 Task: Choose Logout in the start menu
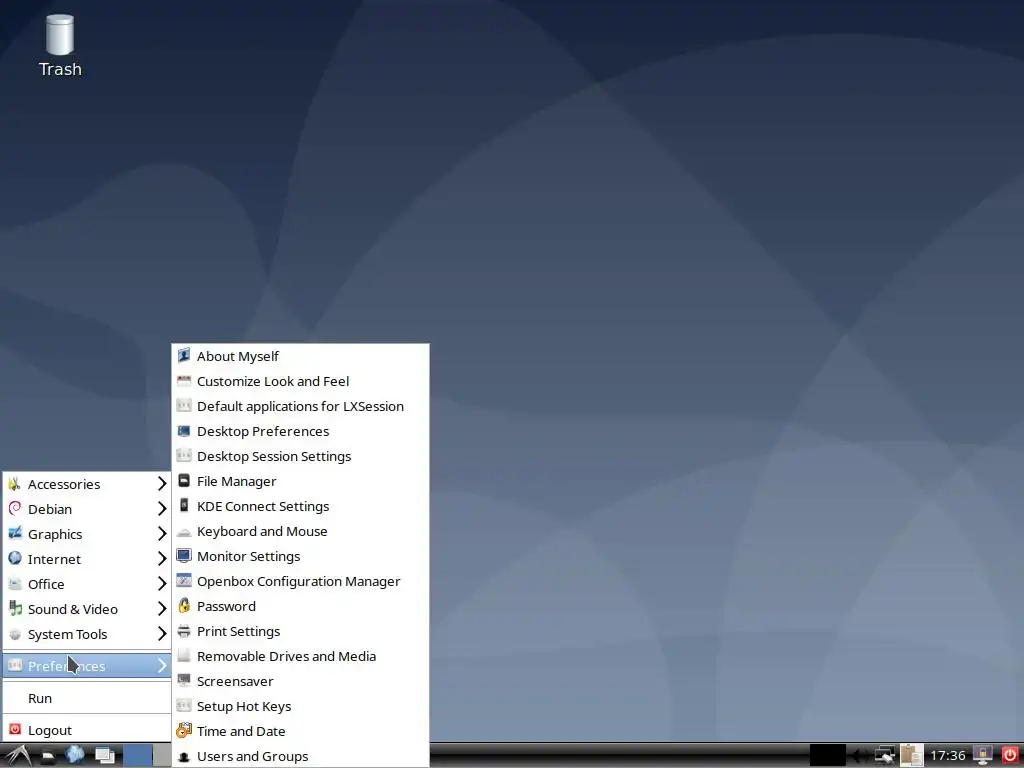[x=87, y=730]
